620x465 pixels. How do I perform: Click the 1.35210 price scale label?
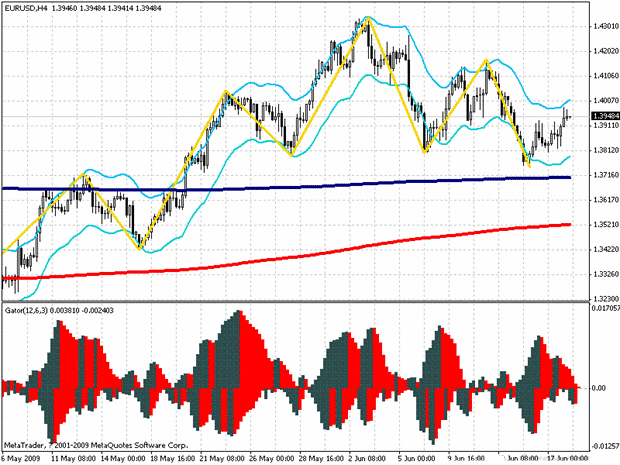pyautogui.click(x=606, y=225)
